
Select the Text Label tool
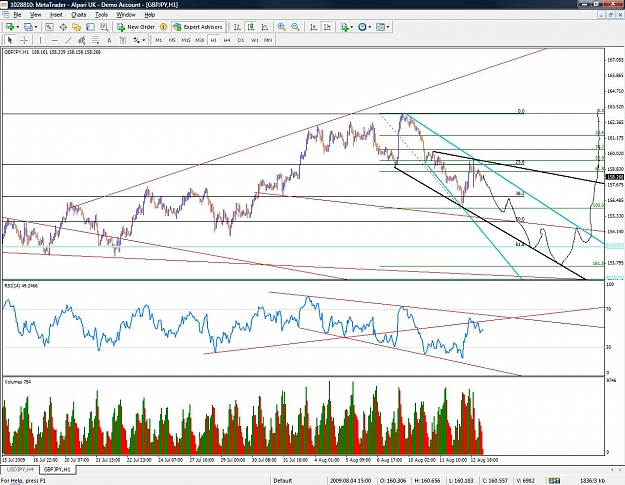coord(122,40)
